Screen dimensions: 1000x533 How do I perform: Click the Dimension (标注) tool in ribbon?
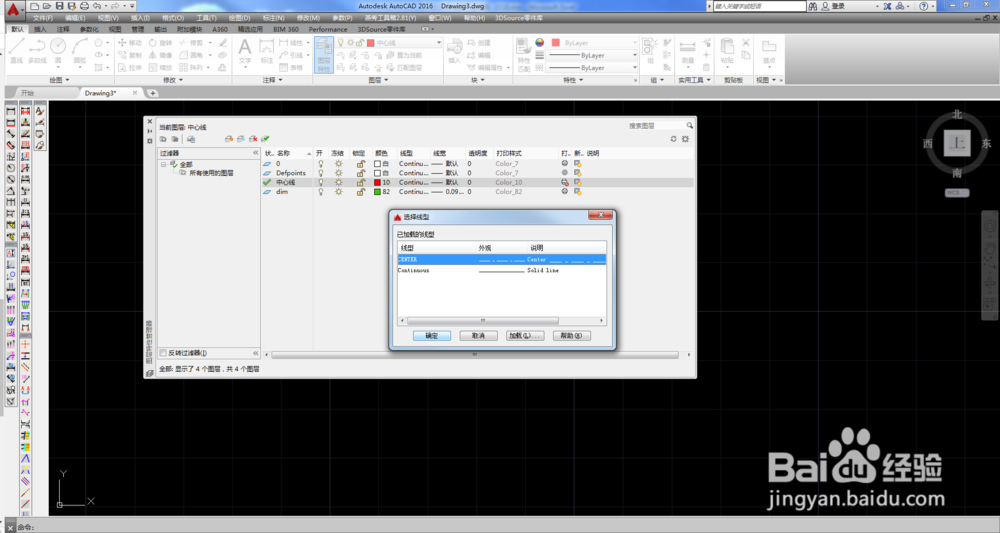pyautogui.click(x=267, y=51)
